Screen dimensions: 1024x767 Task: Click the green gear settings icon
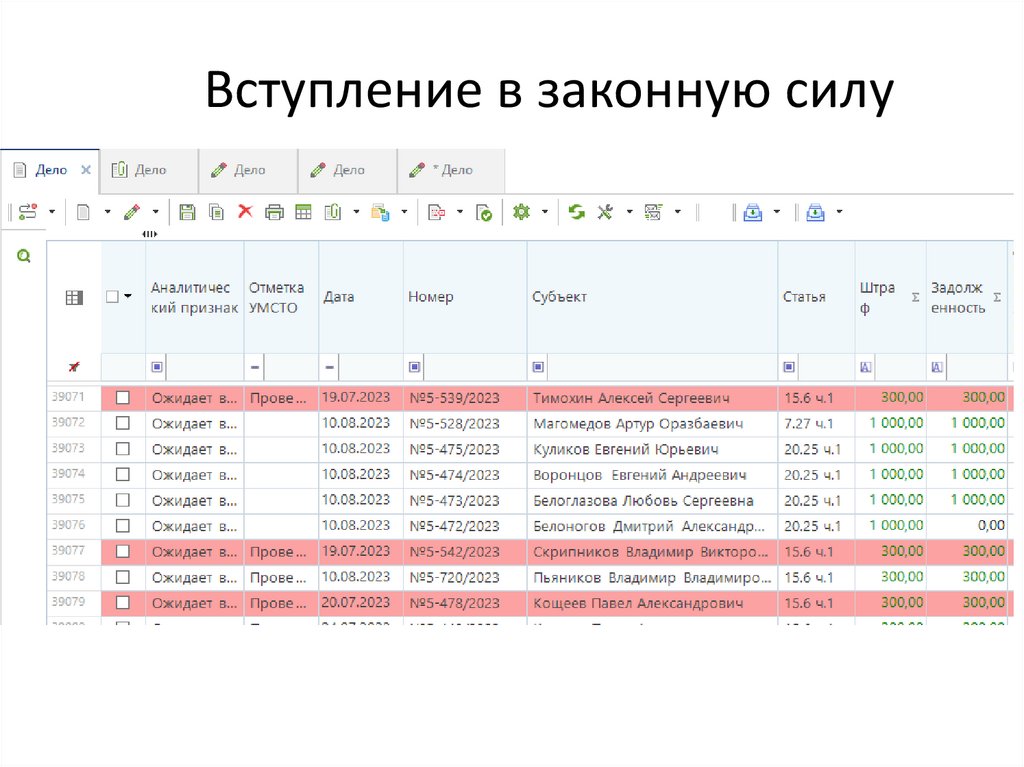click(x=521, y=212)
